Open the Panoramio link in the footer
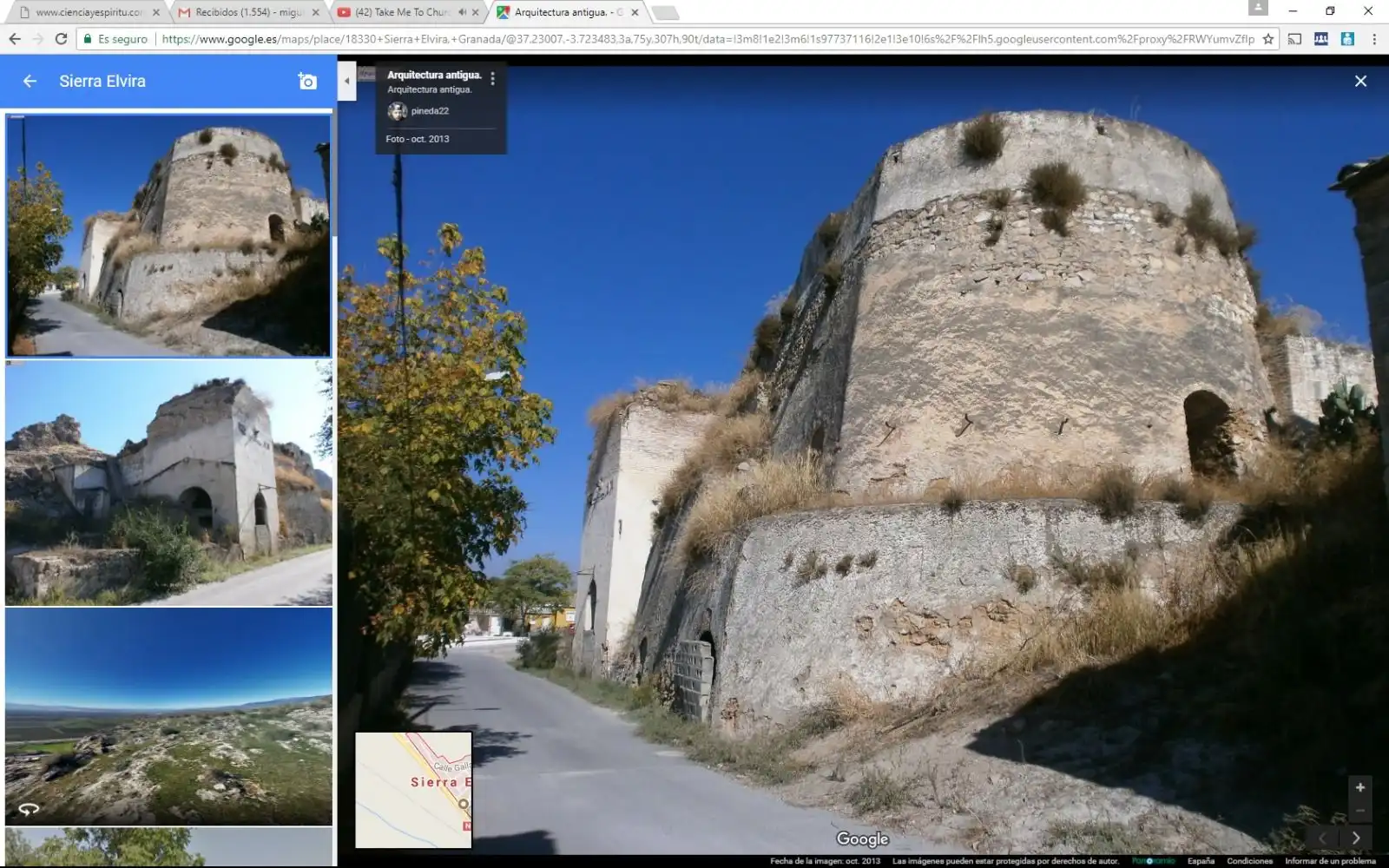The height and width of the screenshot is (868, 1389). pyautogui.click(x=1153, y=861)
